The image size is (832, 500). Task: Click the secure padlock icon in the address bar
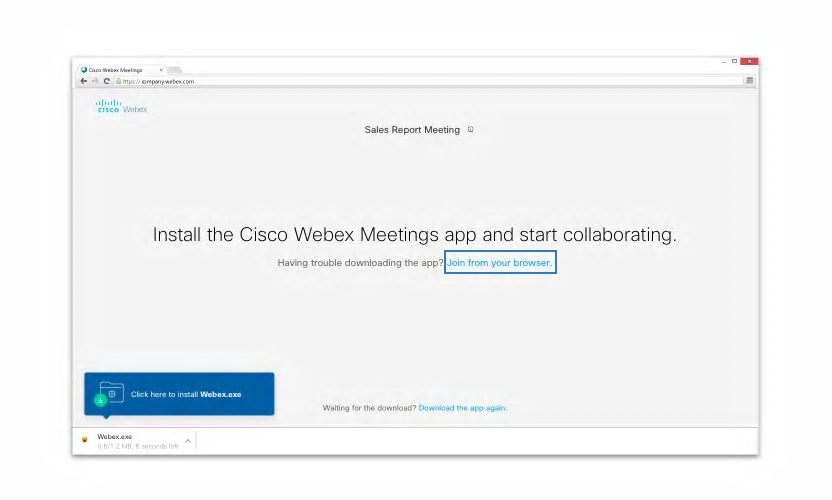pyautogui.click(x=118, y=81)
